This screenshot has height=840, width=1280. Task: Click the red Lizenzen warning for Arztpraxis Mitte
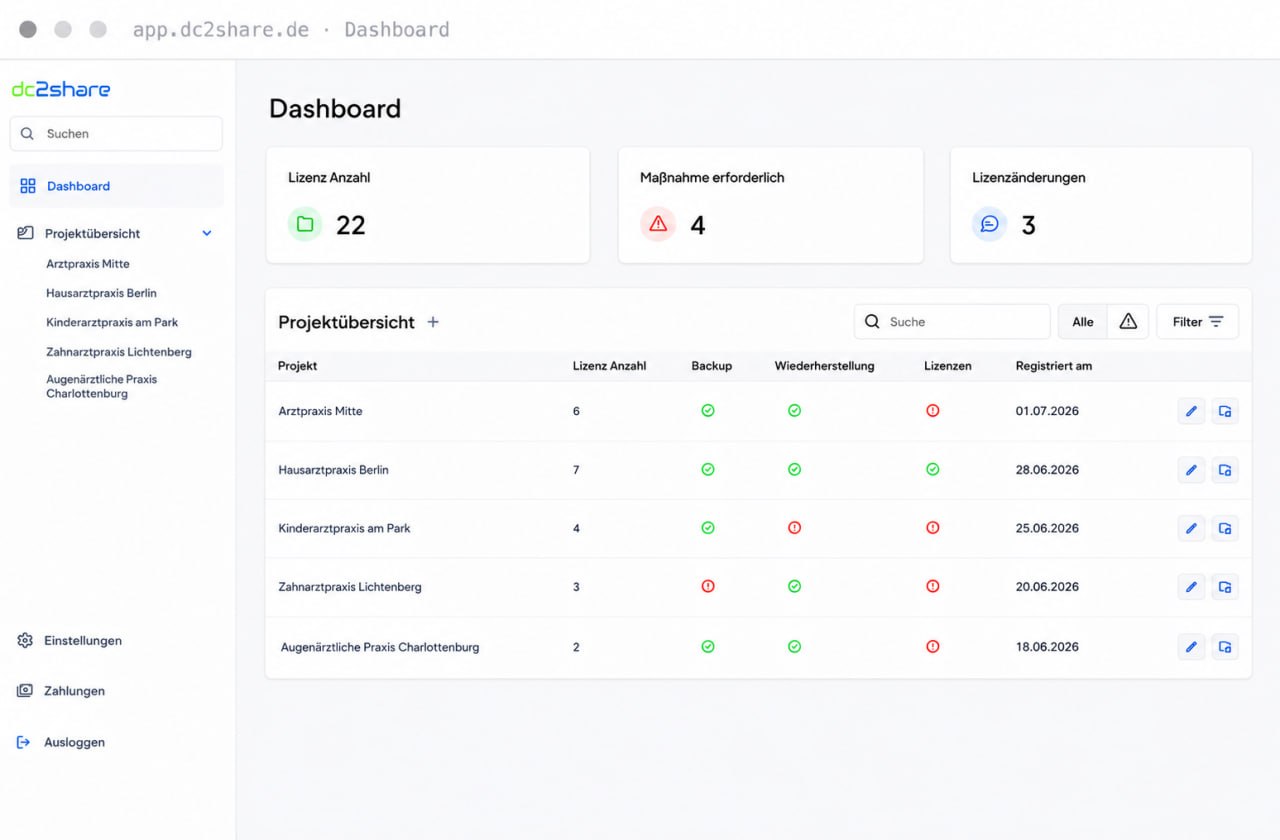click(933, 411)
